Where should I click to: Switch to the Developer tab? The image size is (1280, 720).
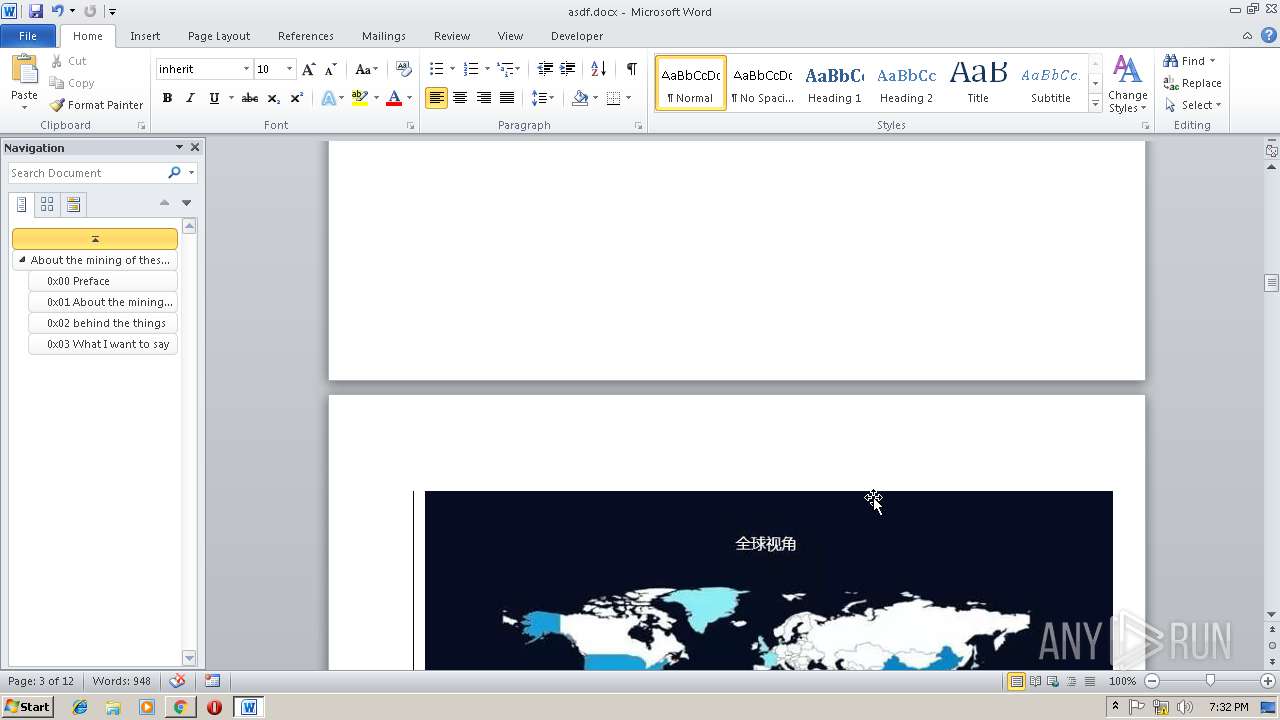577,36
